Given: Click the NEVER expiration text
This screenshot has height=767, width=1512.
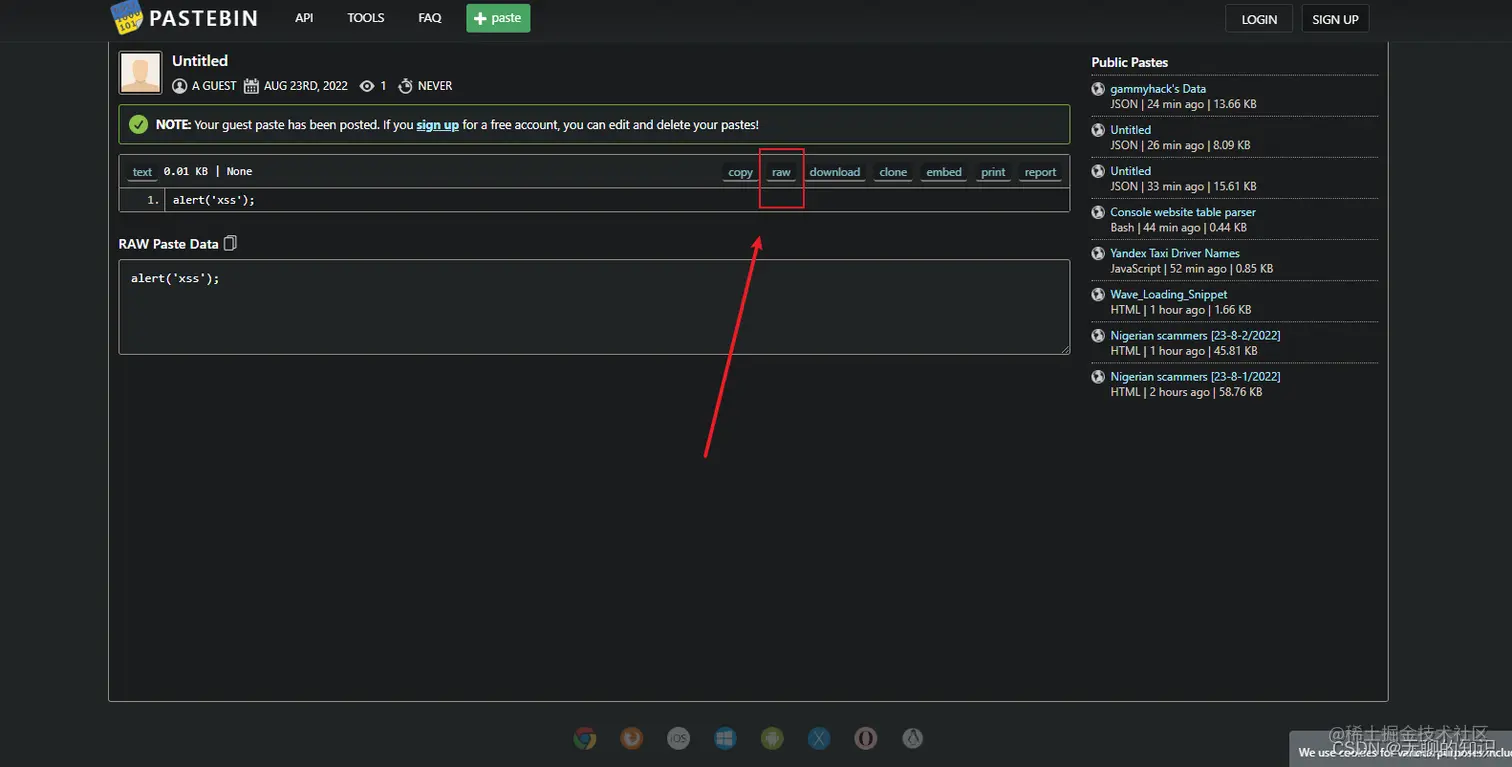Looking at the screenshot, I should 435,86.
